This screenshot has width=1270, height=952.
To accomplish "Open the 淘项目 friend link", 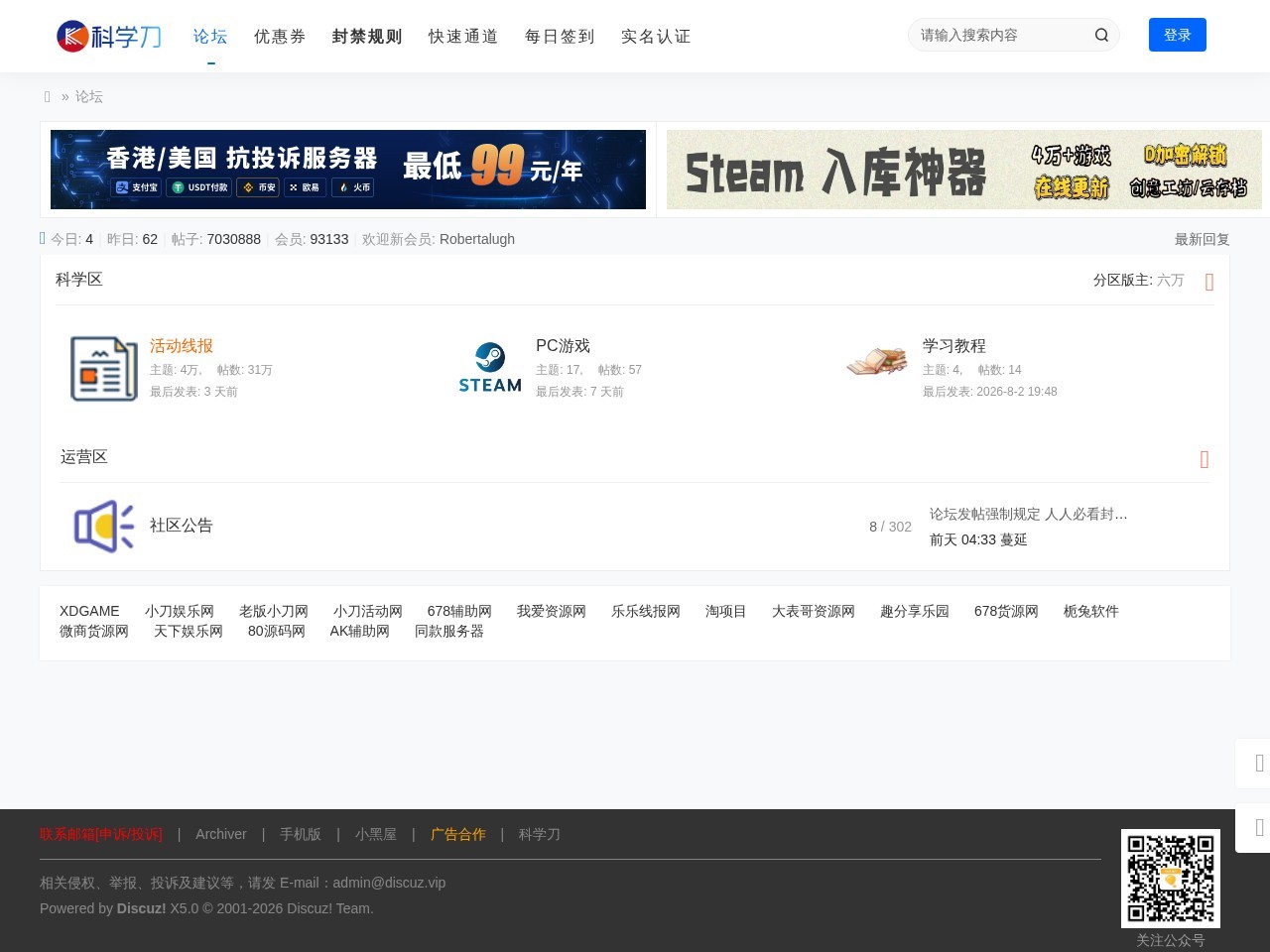I will click(726, 611).
